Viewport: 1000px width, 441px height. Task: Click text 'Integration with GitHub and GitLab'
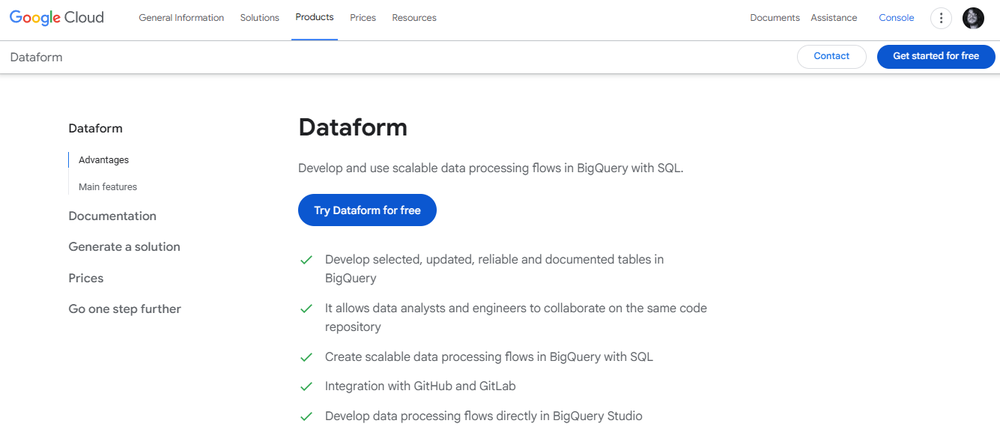[x=420, y=386]
